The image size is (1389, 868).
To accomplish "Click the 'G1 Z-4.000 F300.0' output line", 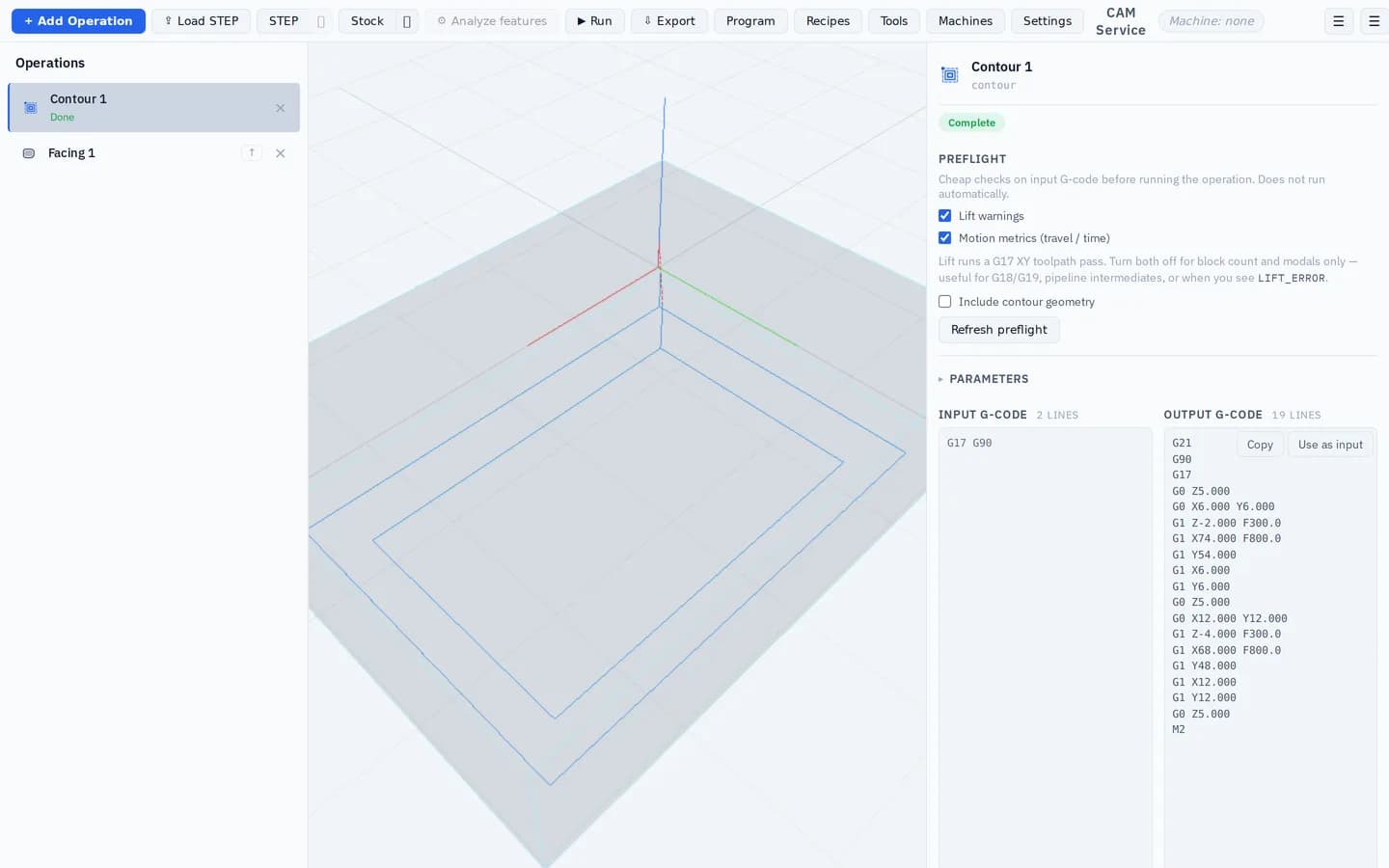I will (1227, 634).
